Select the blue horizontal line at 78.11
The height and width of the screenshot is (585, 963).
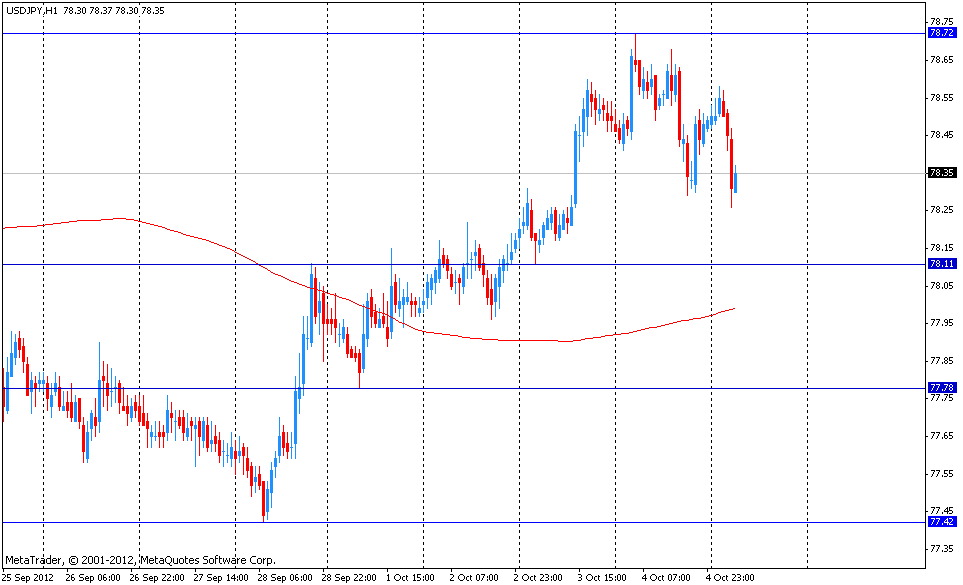point(600,264)
